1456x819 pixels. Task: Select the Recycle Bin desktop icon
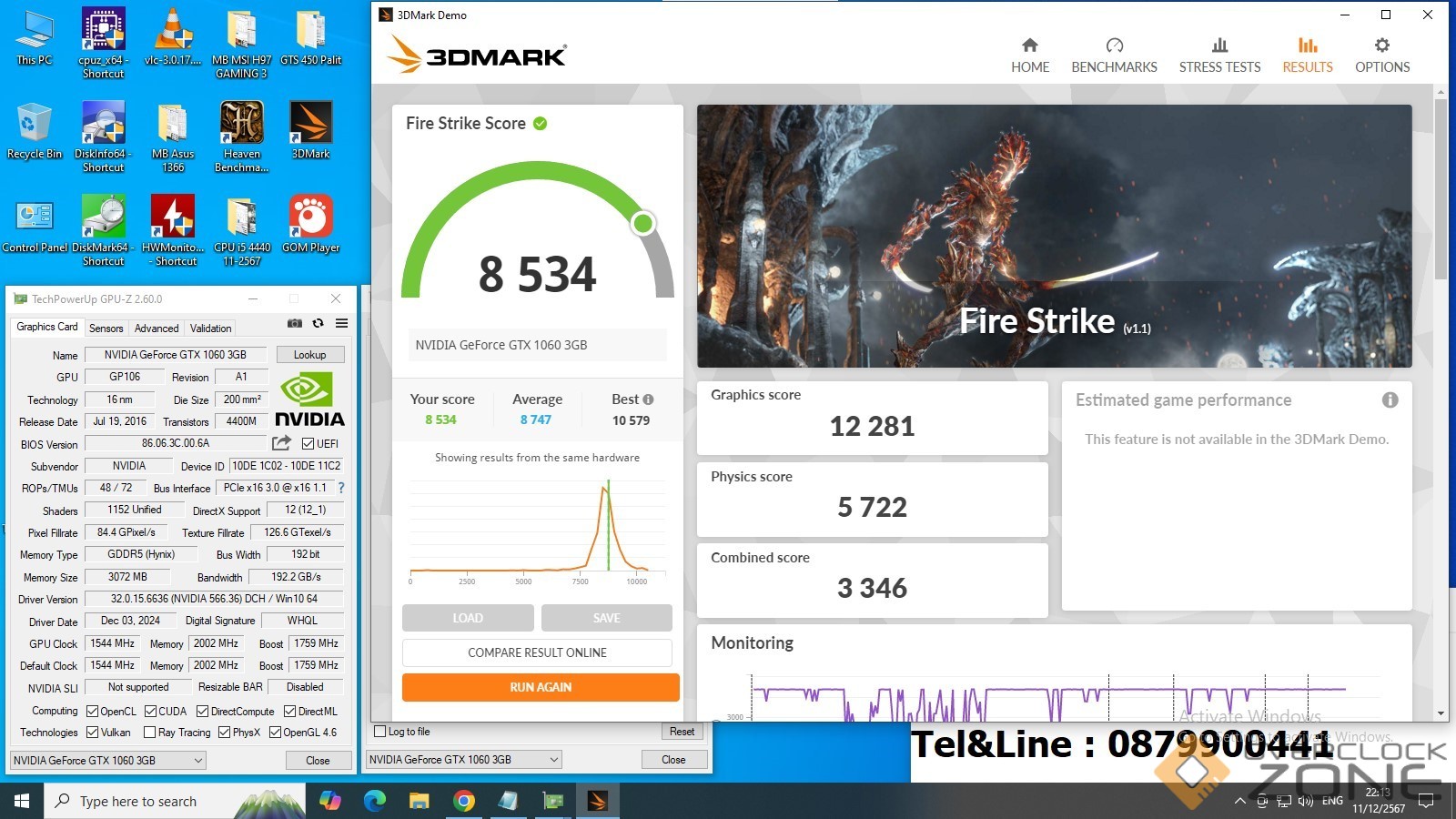[35, 131]
